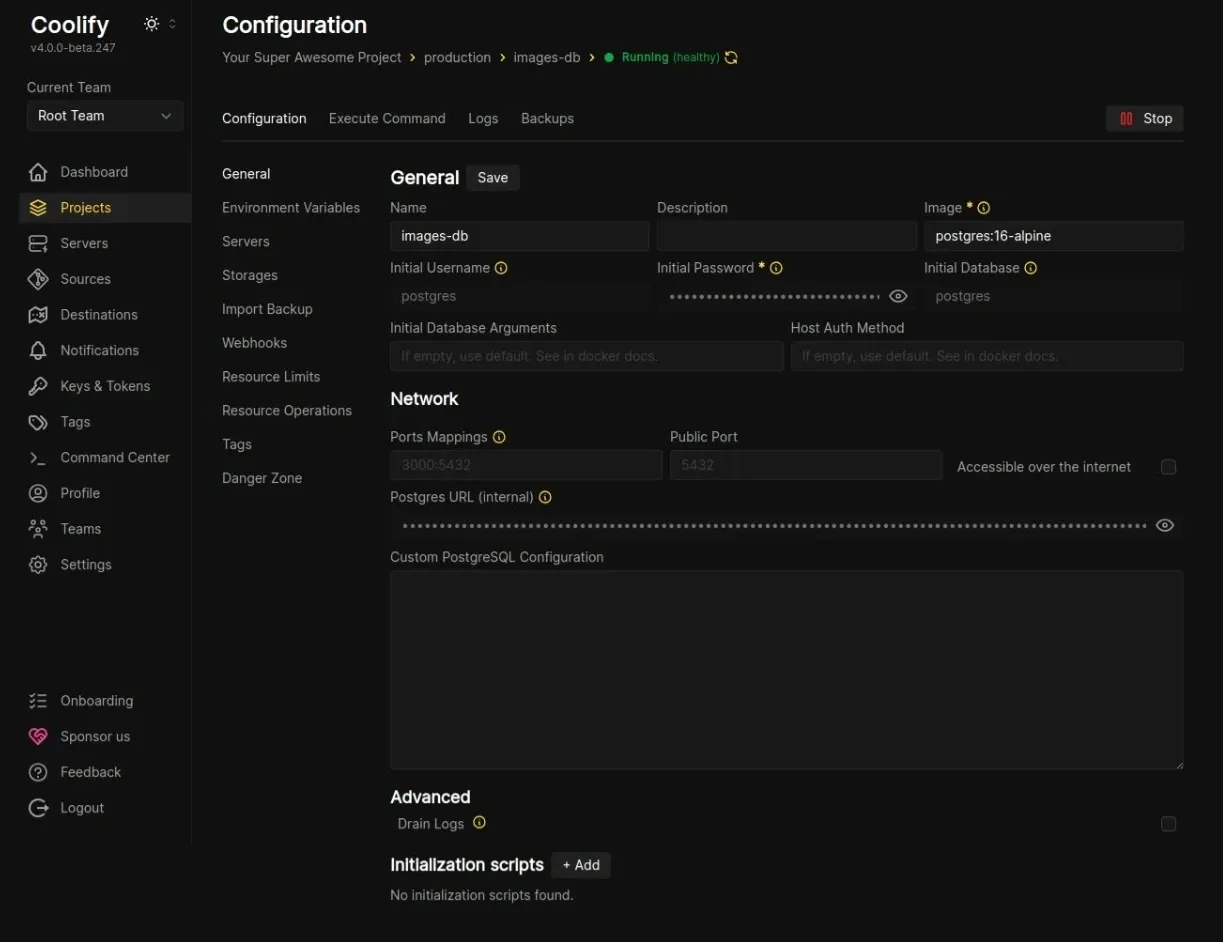Enable Accessible over the internet checkbox
Screen dimensions: 1223x942
[x=1168, y=467]
